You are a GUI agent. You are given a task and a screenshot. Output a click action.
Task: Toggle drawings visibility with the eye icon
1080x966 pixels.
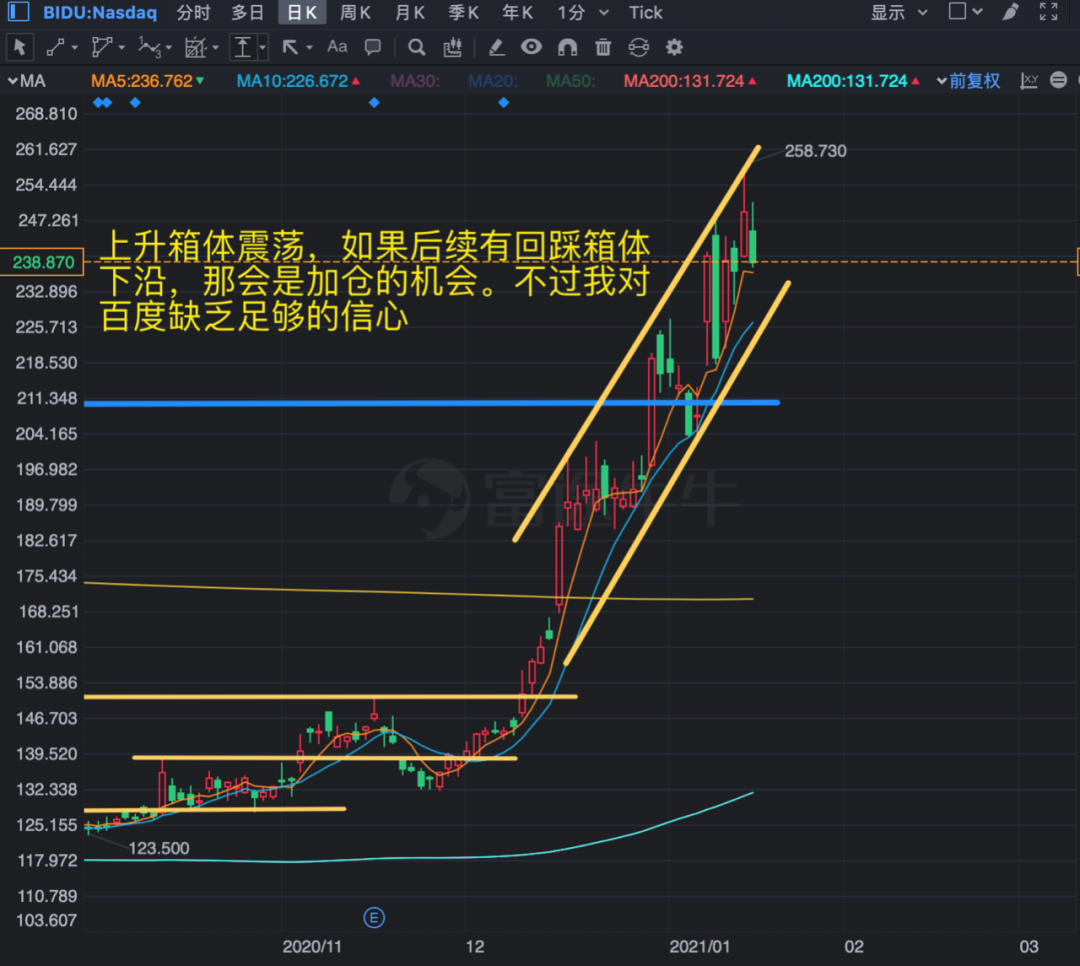point(531,47)
